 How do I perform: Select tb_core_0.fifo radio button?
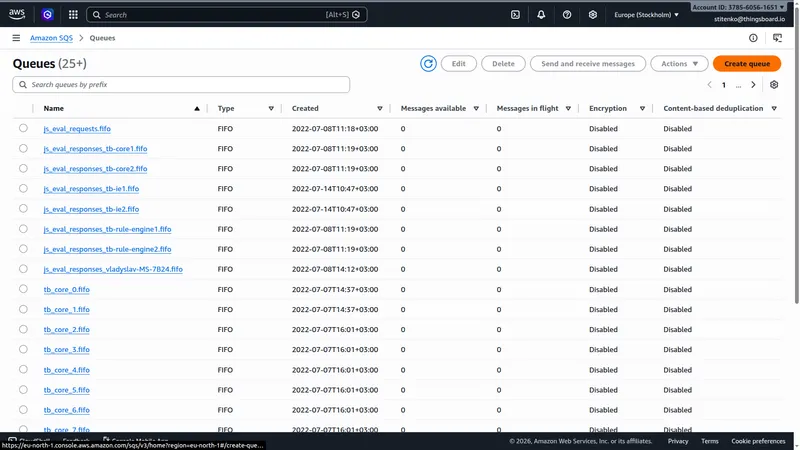pyautogui.click(x=23, y=289)
